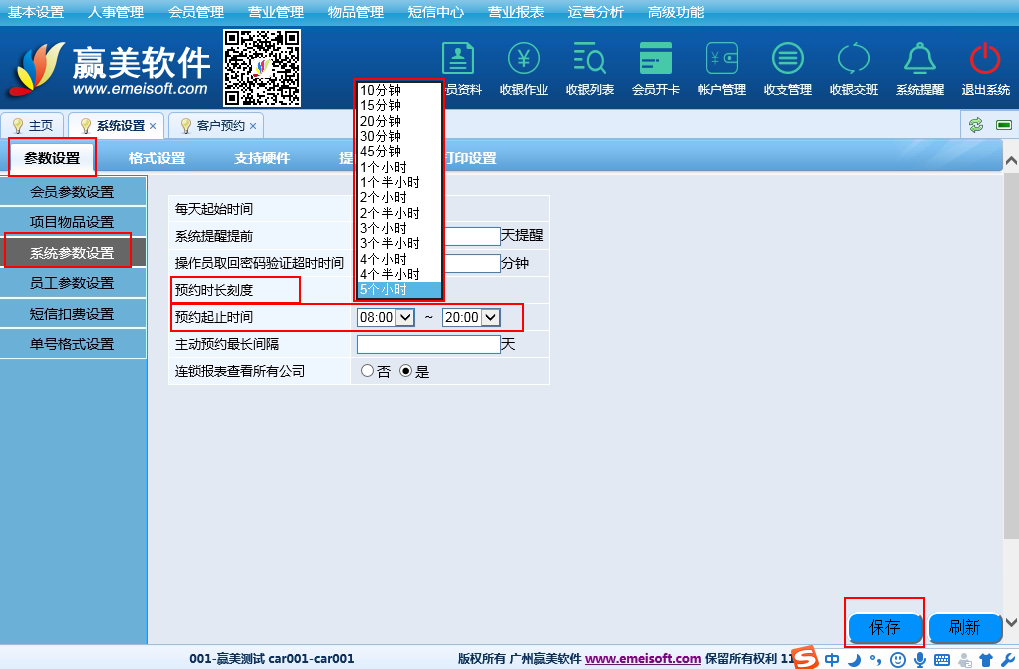Select 否 radio for 连锁报表查看所有公司
This screenshot has width=1019, height=669.
(367, 371)
